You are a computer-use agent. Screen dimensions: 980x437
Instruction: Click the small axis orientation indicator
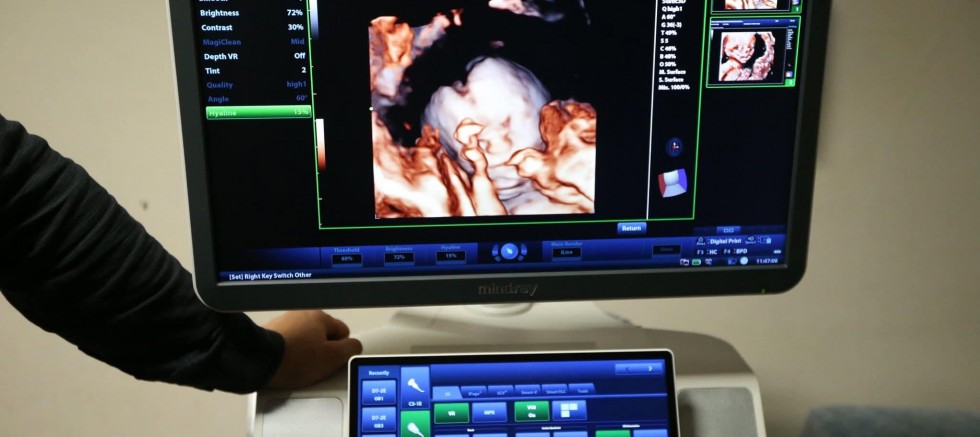coord(674,146)
